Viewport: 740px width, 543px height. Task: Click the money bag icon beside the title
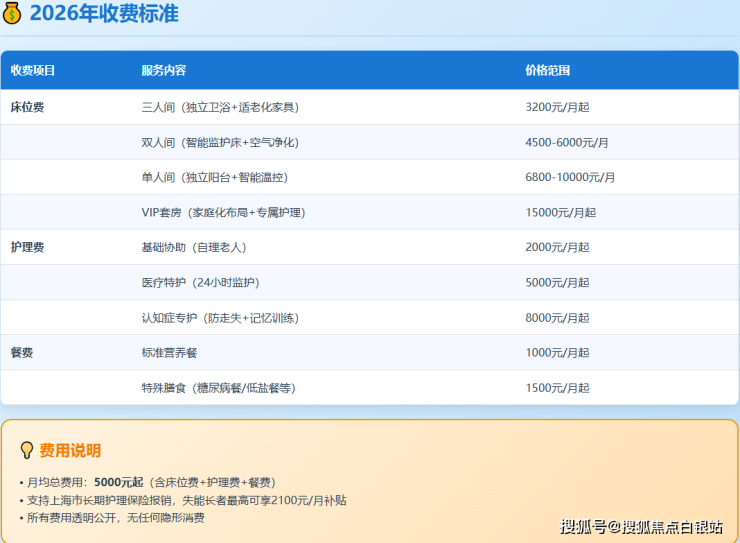click(x=13, y=13)
